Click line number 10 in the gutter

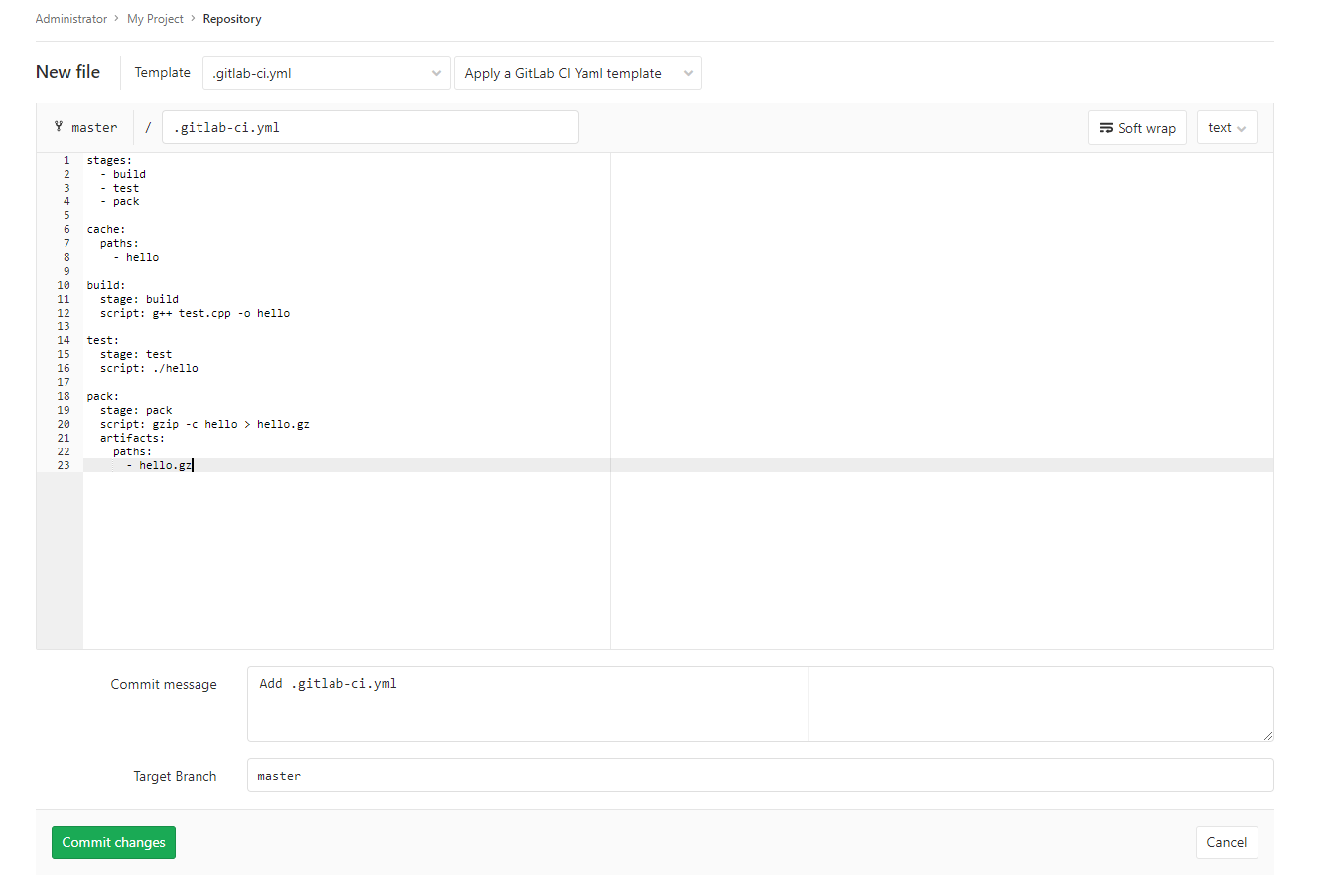coord(64,285)
